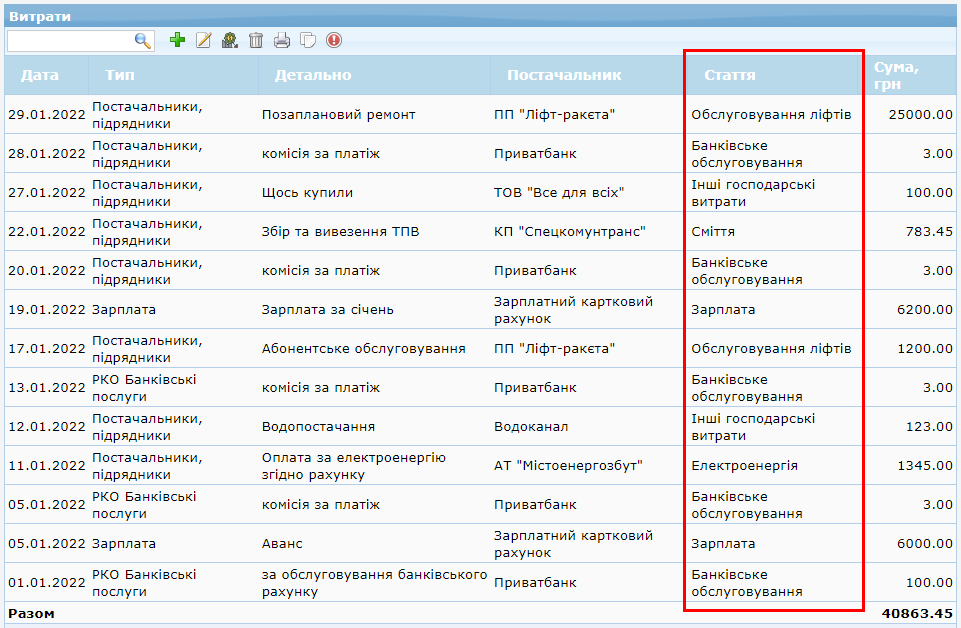Click за обслуговування банківського рахунку cell
This screenshot has width=961, height=628.
point(374,583)
